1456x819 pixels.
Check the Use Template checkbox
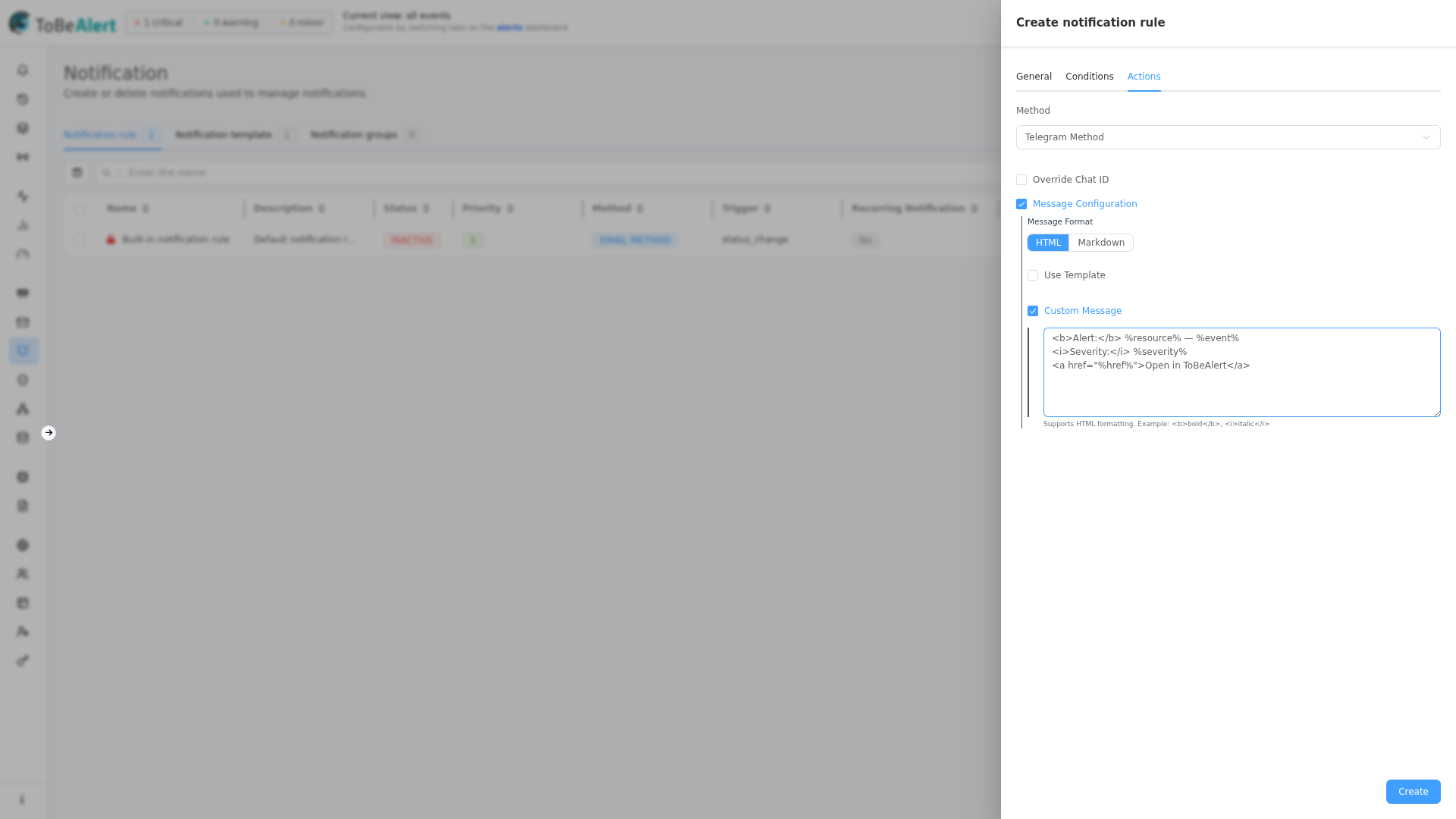pos(1033,275)
